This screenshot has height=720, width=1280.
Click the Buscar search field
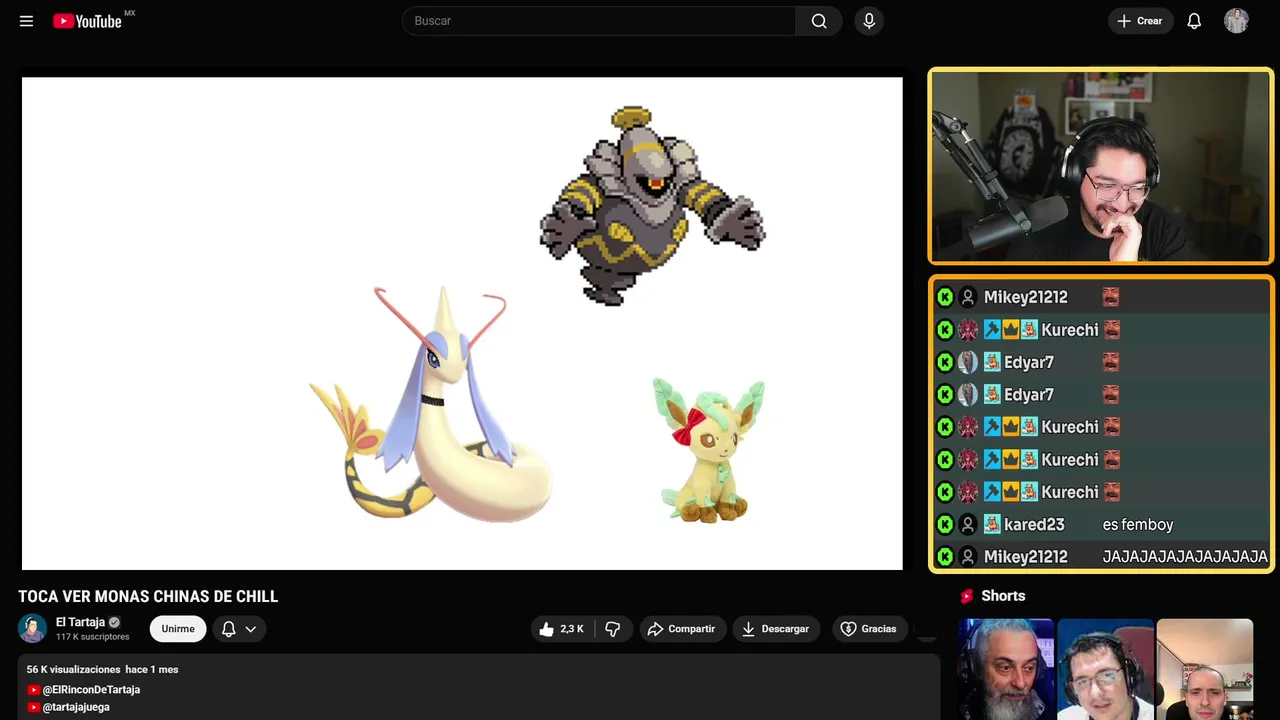pyautogui.click(x=600, y=21)
